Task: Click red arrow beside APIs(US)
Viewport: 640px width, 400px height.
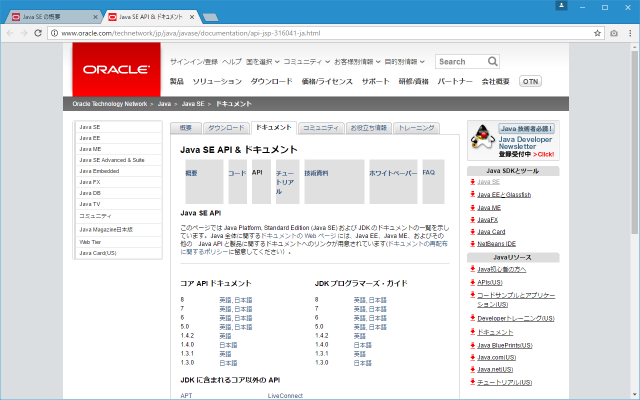Action: point(473,282)
